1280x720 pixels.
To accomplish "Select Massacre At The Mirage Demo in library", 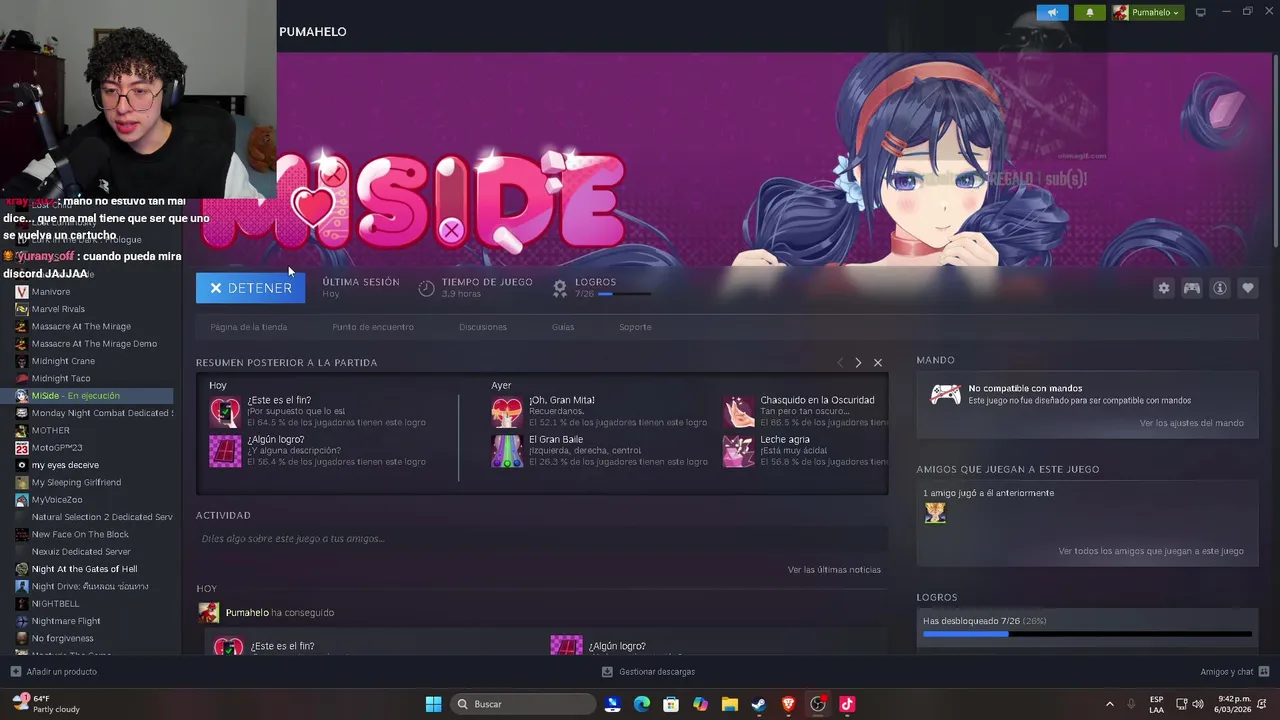I will pyautogui.click(x=94, y=344).
